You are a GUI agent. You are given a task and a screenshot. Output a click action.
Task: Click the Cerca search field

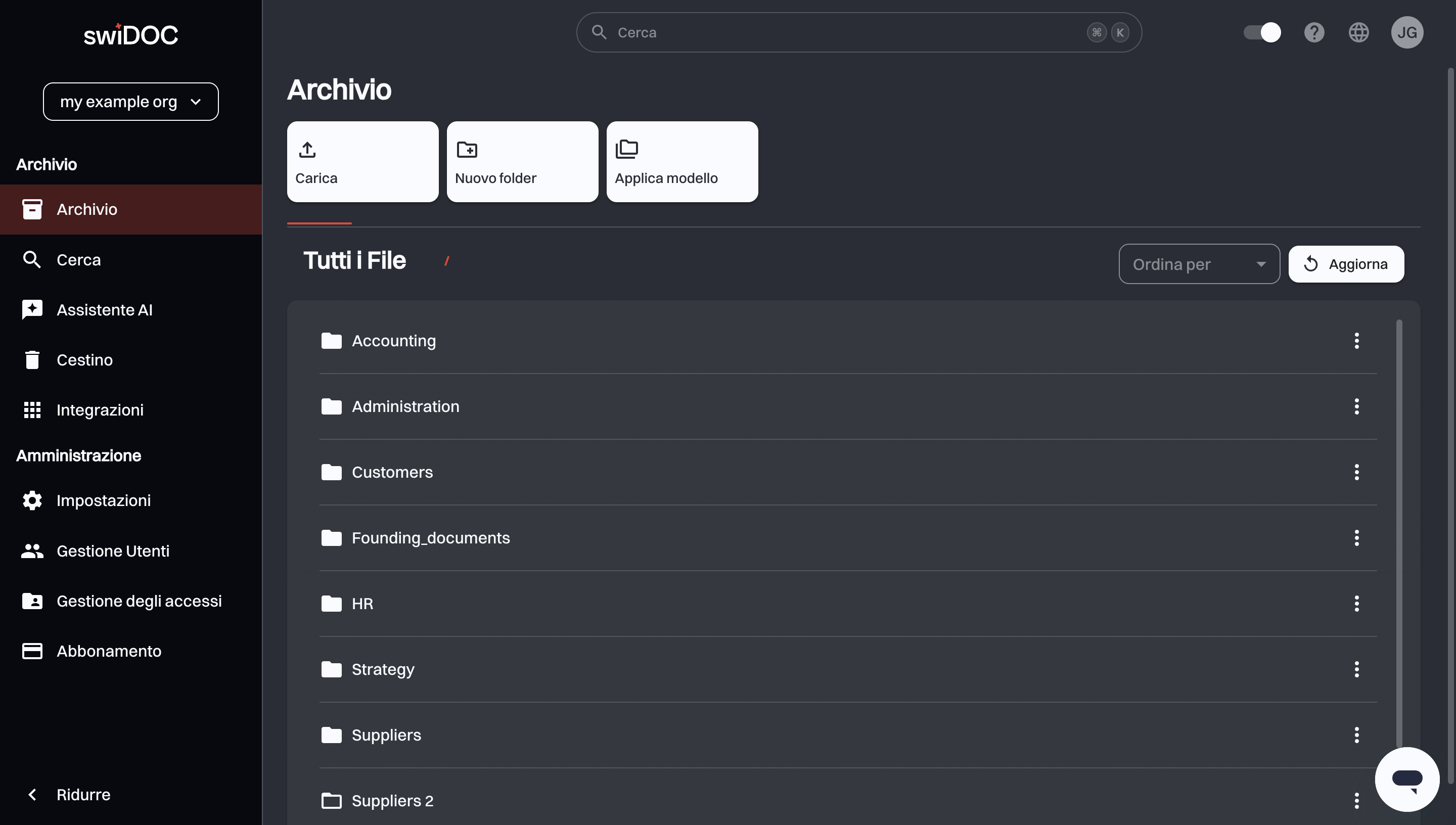click(x=859, y=32)
